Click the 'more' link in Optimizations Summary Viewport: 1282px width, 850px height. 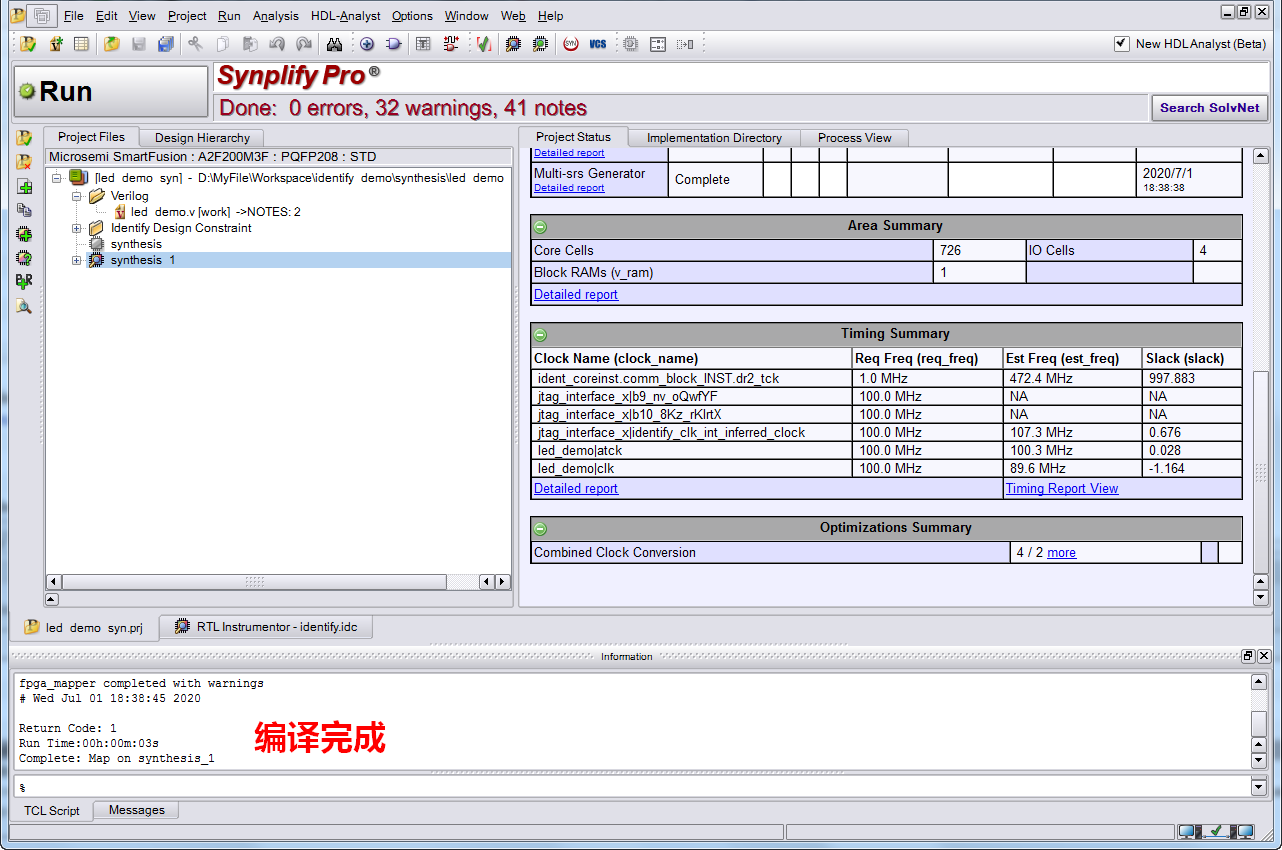(1062, 553)
